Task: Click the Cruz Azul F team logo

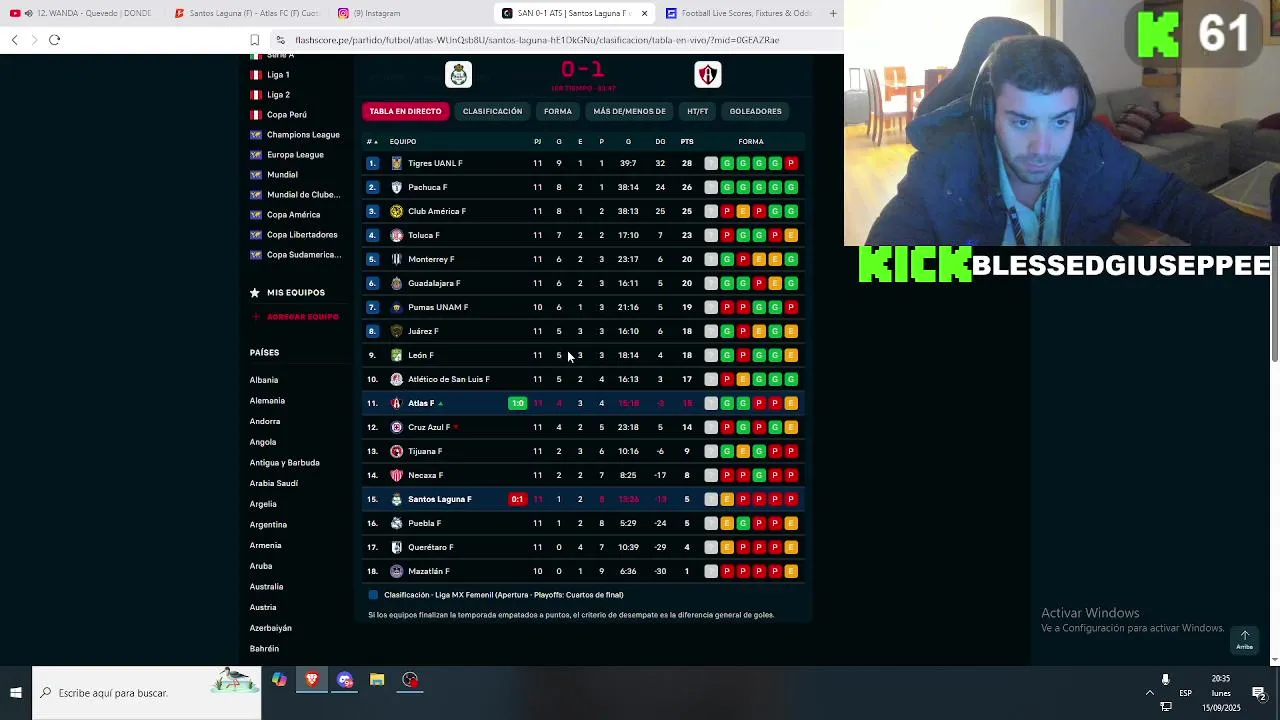Action: pyautogui.click(x=396, y=427)
